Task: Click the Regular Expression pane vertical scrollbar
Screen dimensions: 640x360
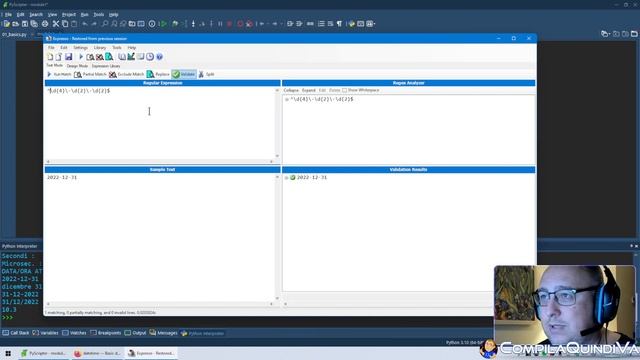Action: click(x=278, y=123)
